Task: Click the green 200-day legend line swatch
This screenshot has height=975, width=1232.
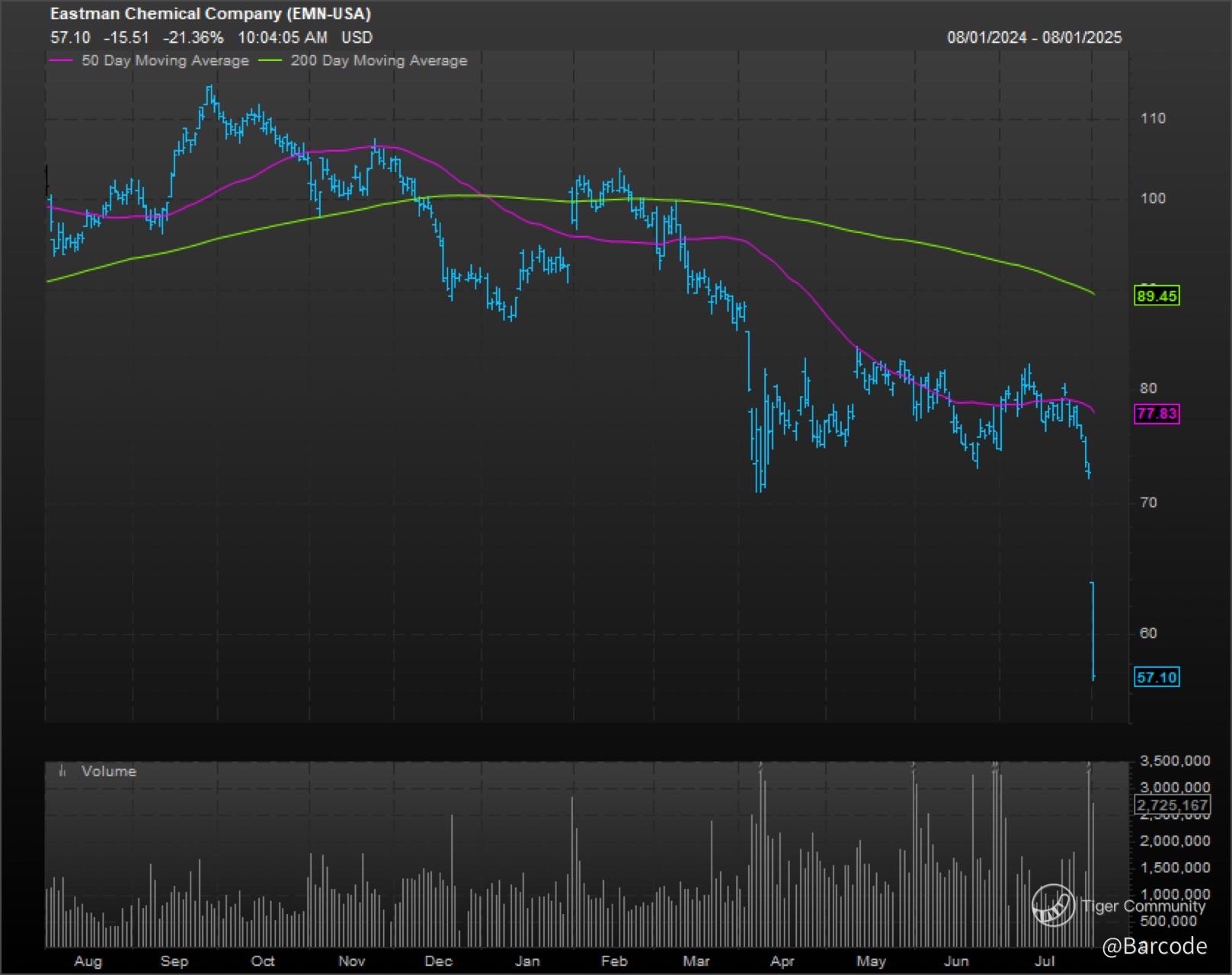Action: (x=270, y=60)
